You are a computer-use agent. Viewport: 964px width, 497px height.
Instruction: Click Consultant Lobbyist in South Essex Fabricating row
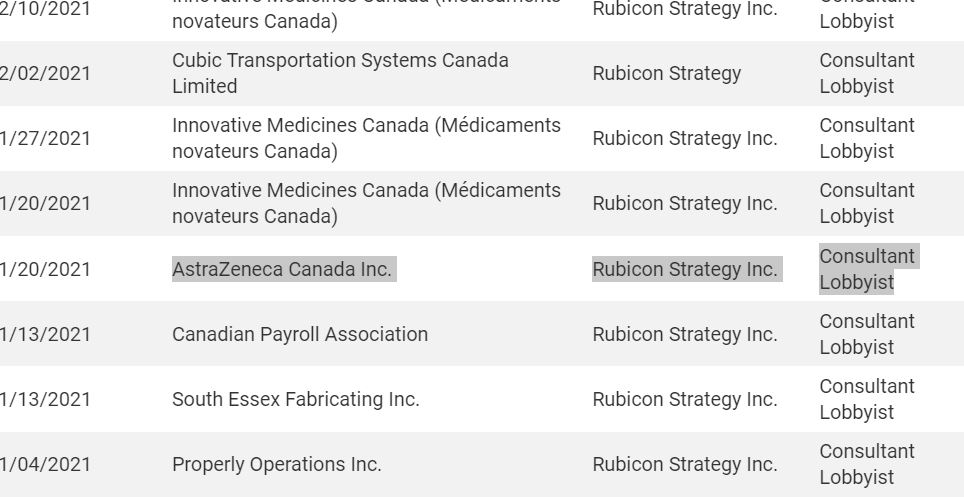pyautogui.click(x=867, y=399)
